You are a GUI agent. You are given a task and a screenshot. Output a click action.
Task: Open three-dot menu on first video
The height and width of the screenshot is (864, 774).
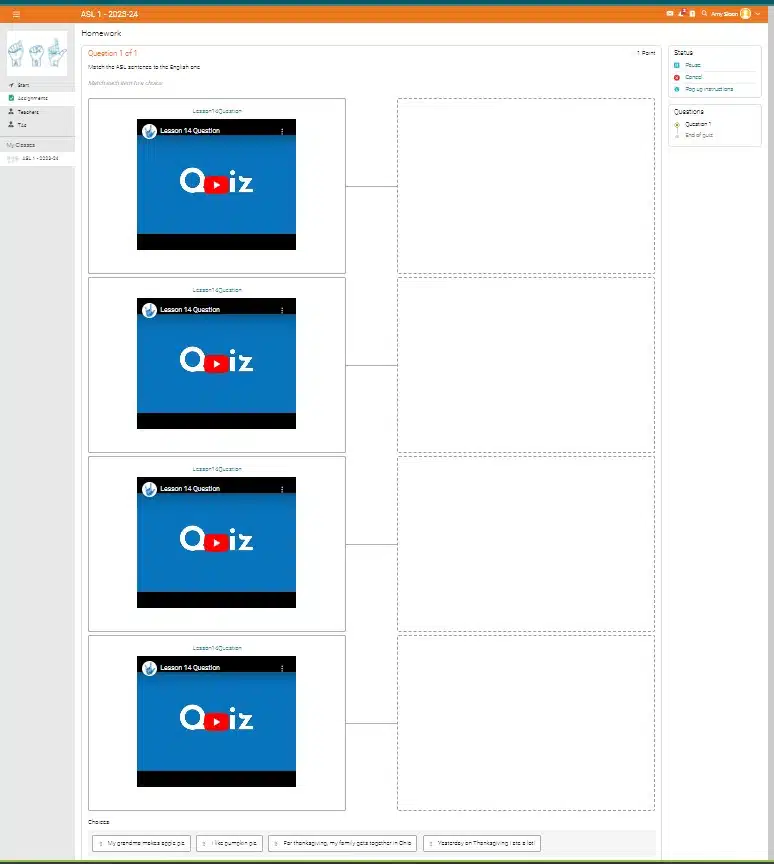click(282, 131)
